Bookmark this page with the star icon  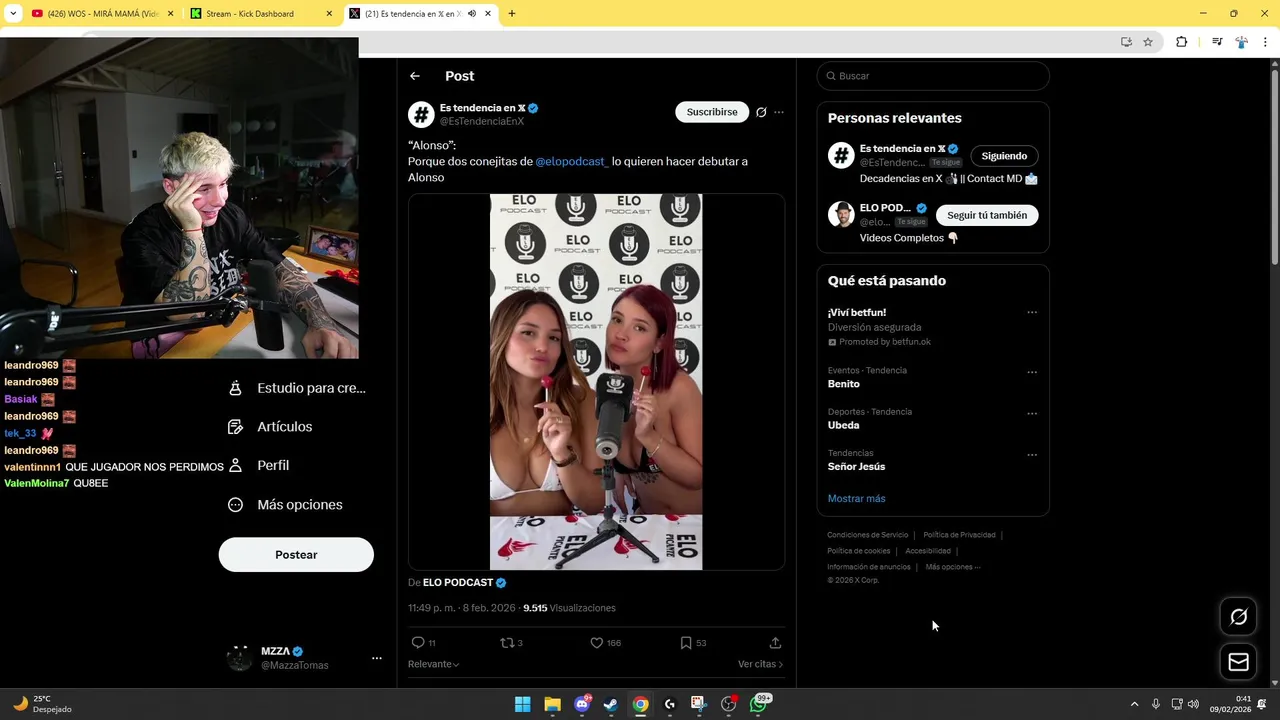point(1148,42)
